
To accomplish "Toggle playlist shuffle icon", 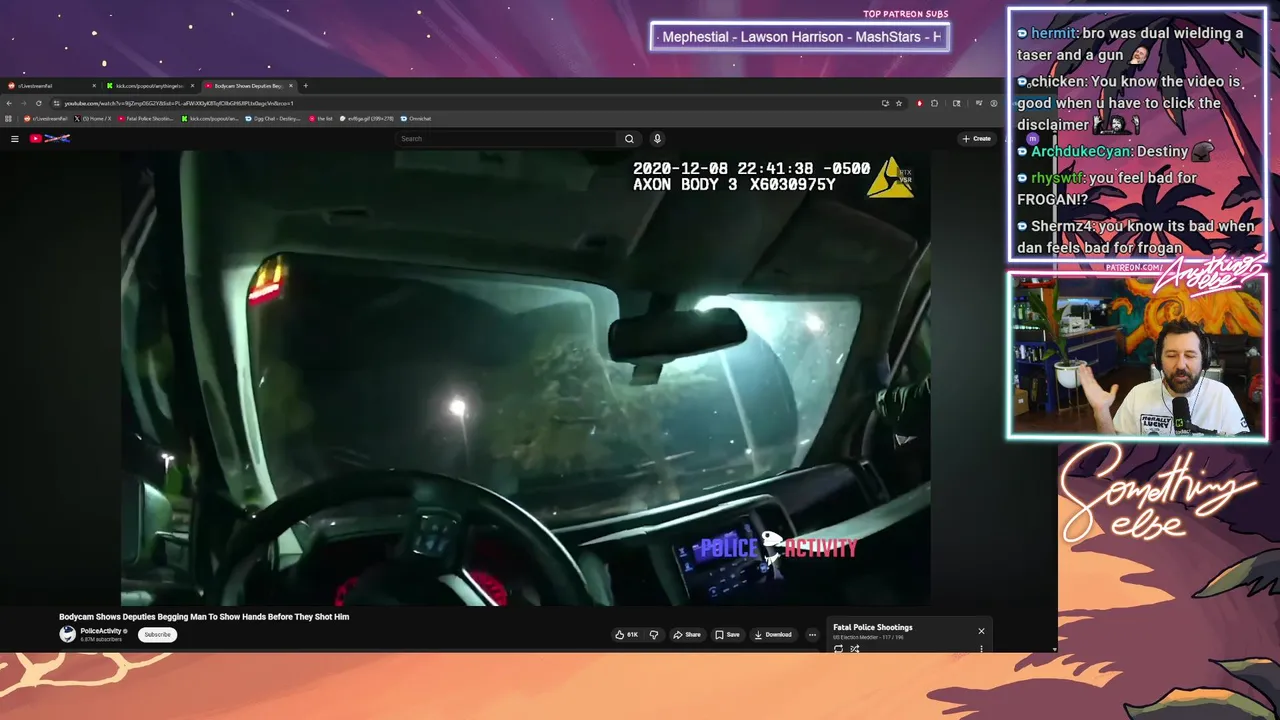I will (855, 649).
